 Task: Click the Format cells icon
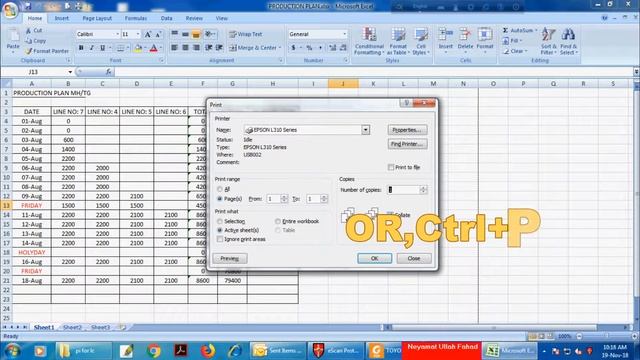click(x=485, y=35)
